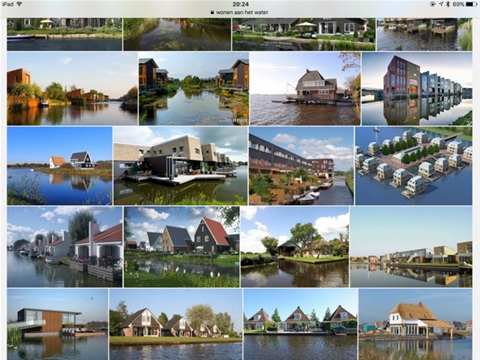
Task: Tap the Wi-Fi icon in status bar
Action: [x=19, y=4]
